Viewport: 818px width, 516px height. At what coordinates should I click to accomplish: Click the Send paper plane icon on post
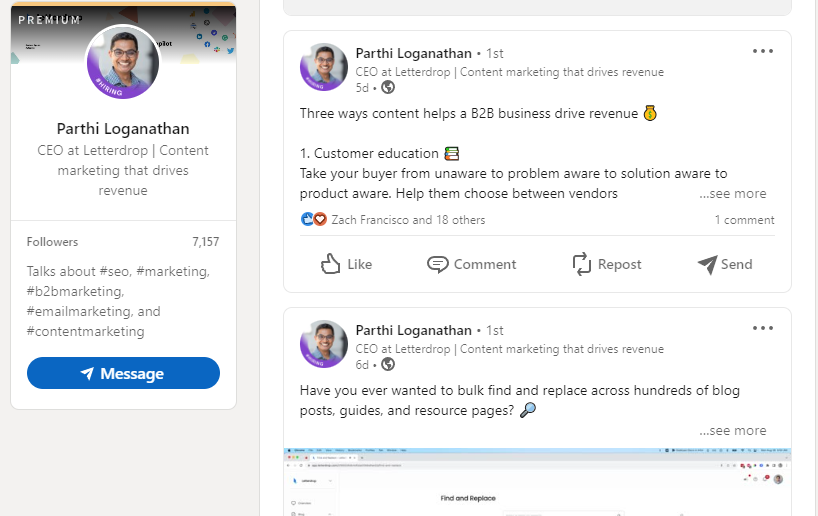tap(707, 265)
